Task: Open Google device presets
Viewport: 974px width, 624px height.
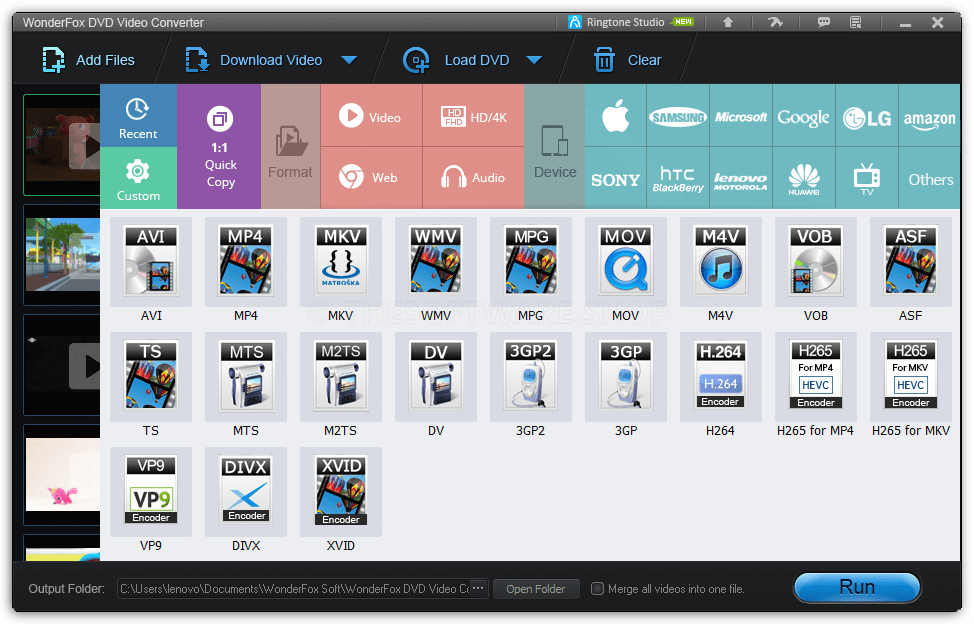Action: [804, 116]
